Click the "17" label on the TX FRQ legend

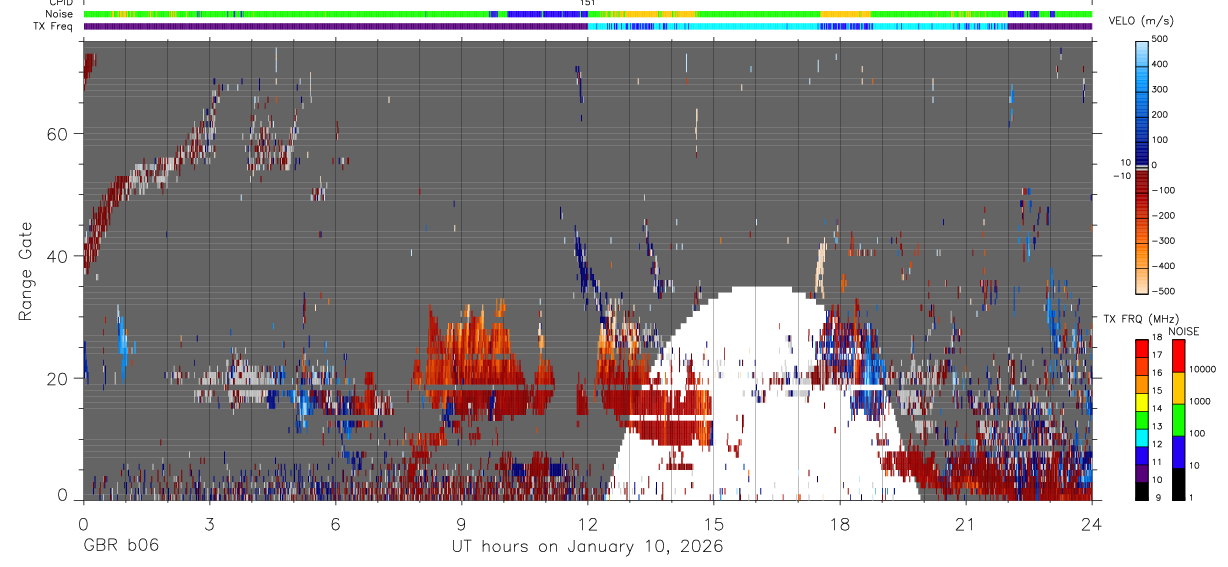tap(1158, 355)
